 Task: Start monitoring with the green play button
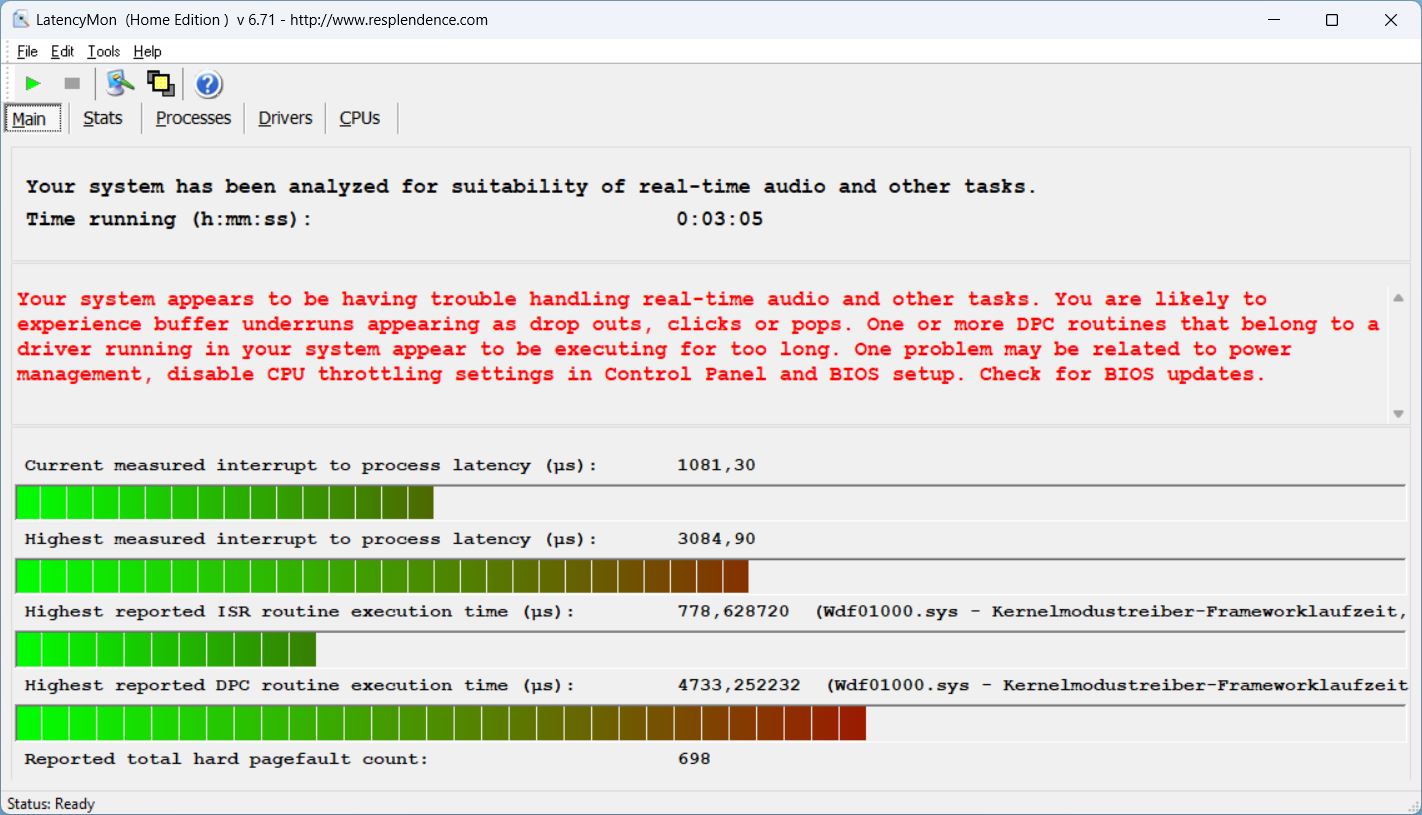coord(33,84)
